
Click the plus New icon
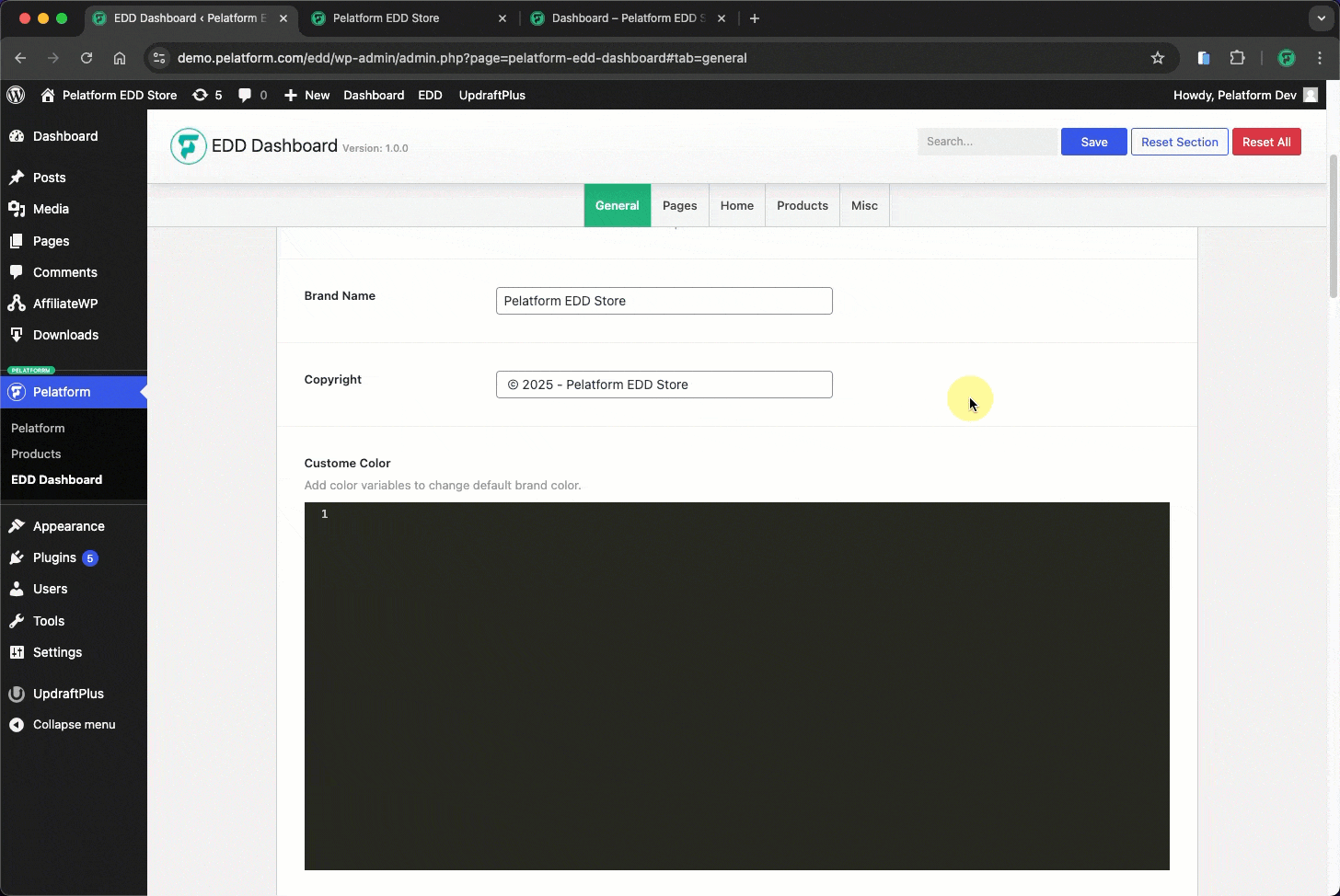pos(291,95)
